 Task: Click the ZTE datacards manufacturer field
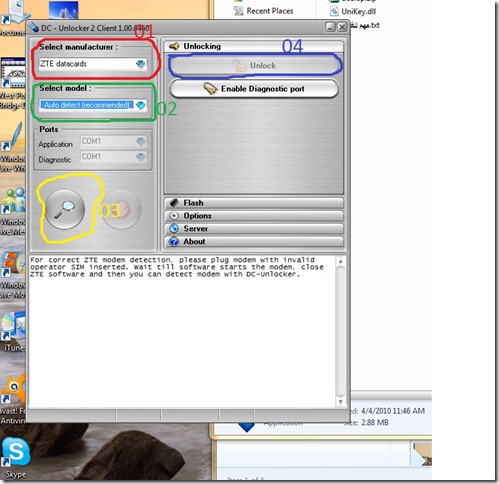93,64
